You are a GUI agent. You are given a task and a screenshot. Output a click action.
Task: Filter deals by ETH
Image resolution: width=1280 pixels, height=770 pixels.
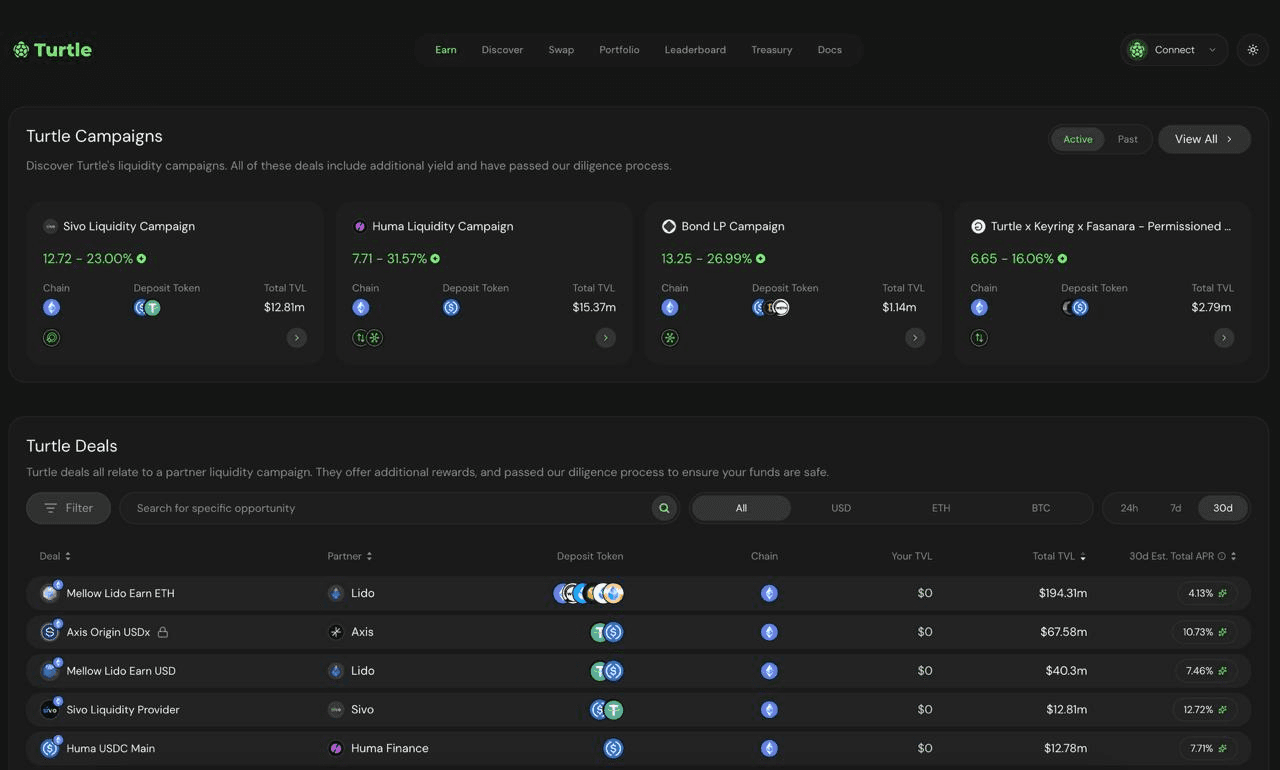click(941, 508)
